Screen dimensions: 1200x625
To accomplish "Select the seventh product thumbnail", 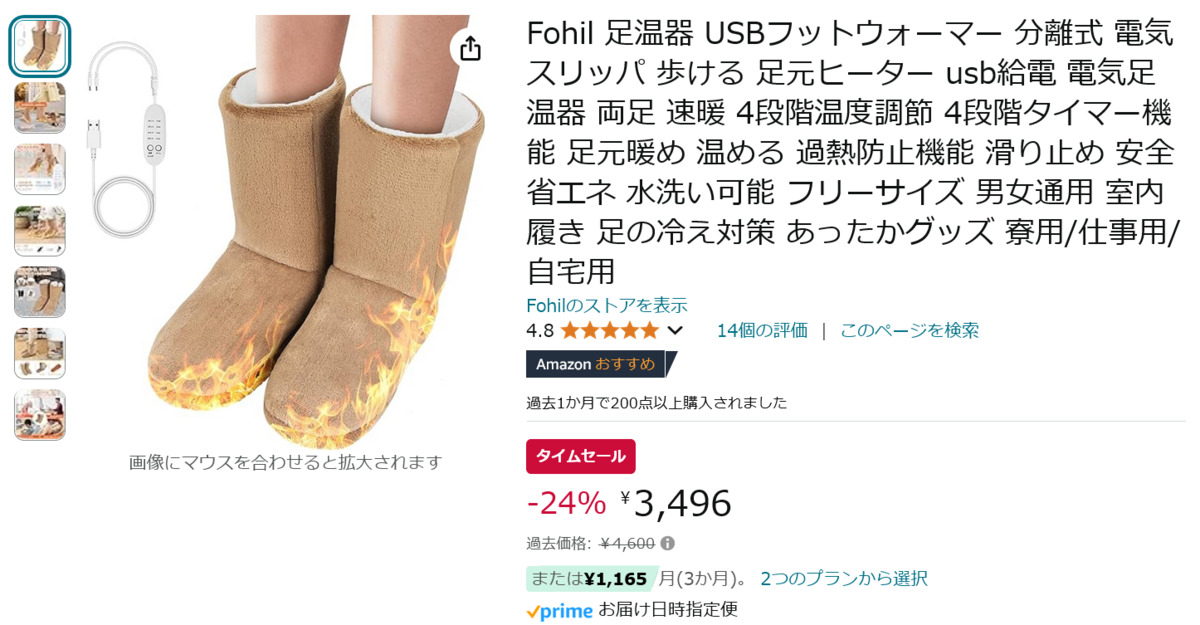I will tap(40, 415).
